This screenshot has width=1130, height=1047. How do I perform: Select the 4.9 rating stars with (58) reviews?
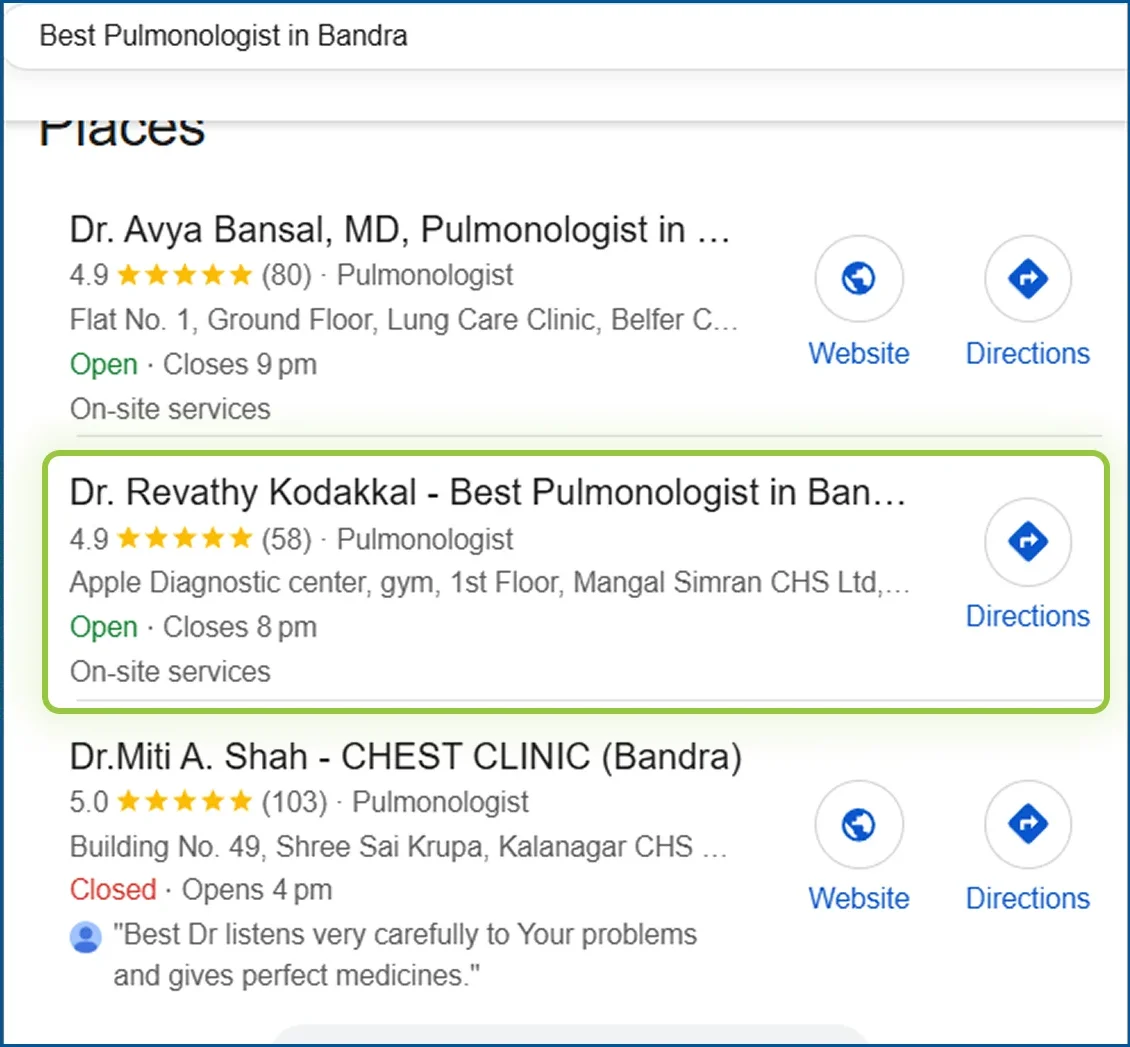pos(184,538)
